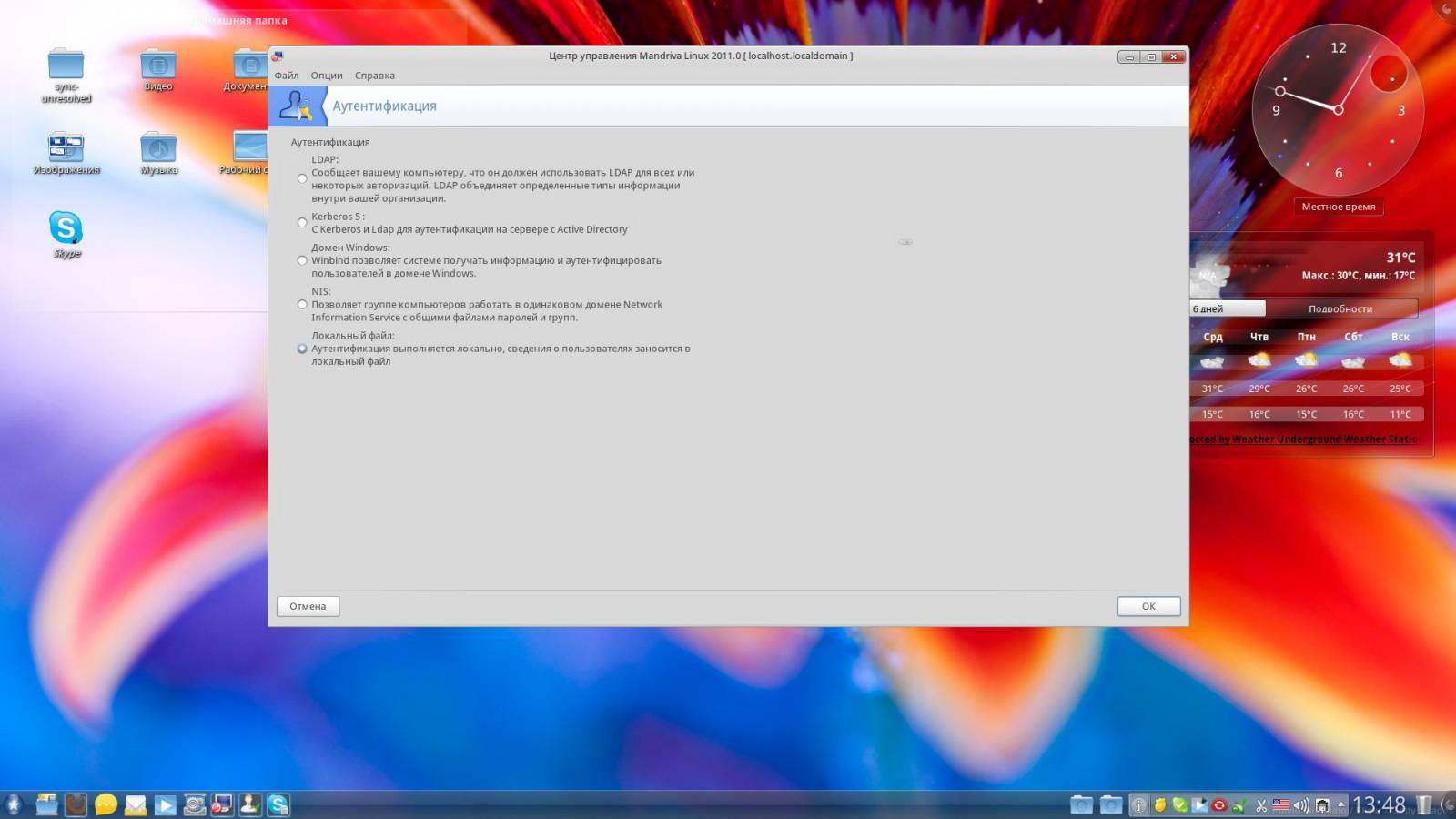Launch Firefox from the taskbar
Image resolution: width=1456 pixels, height=819 pixels.
tap(76, 804)
